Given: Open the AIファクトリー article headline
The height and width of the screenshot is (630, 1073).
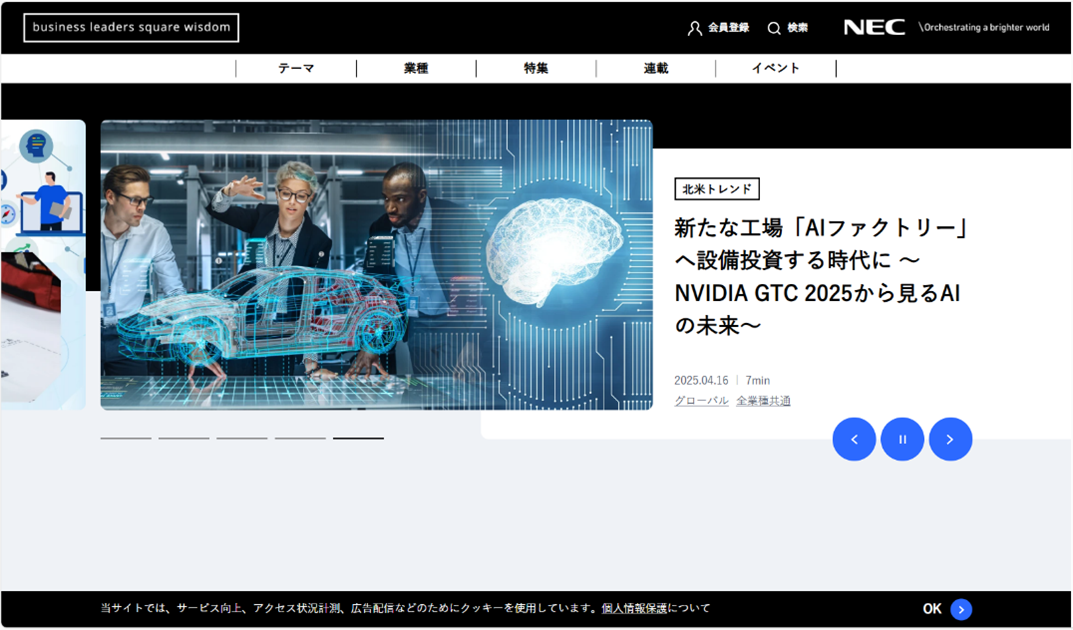Looking at the screenshot, I should point(820,276).
